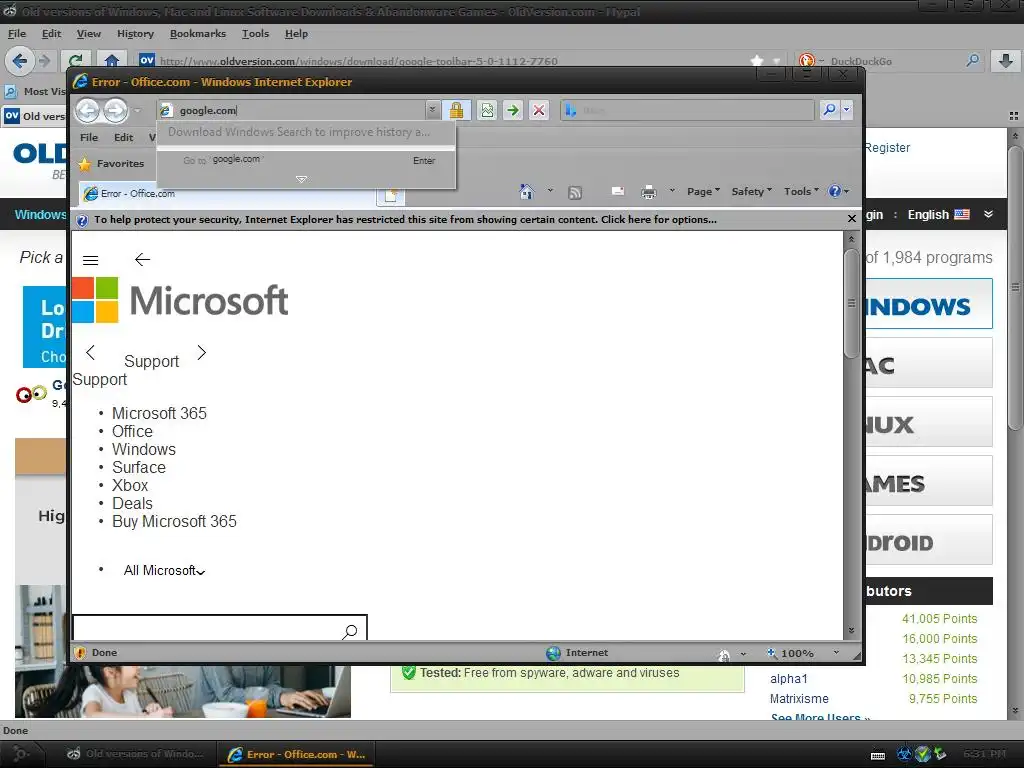Screen dimensions: 1024x768
Task: Open the IE search provider dropdown
Action: (846, 110)
